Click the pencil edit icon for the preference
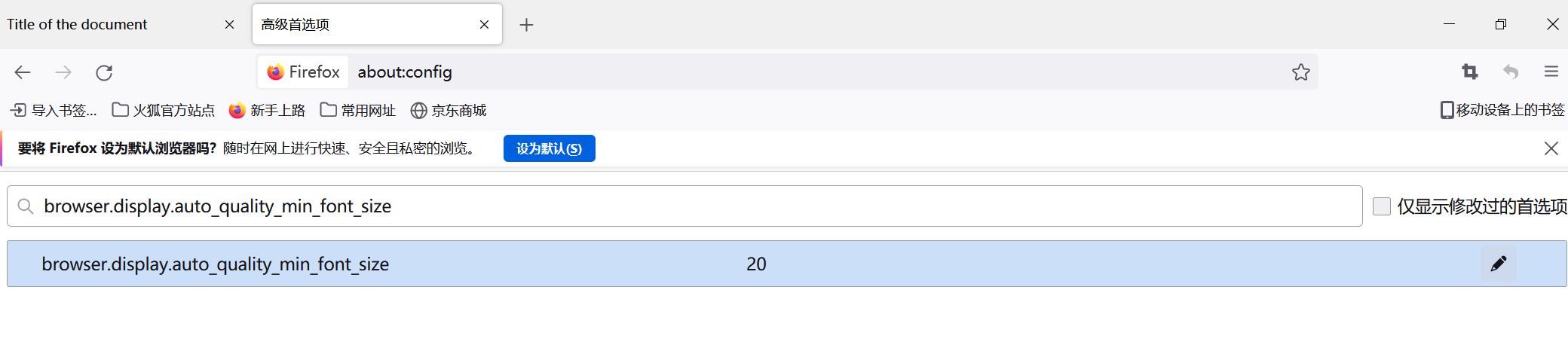This screenshot has height=357, width=1568. 1498,264
